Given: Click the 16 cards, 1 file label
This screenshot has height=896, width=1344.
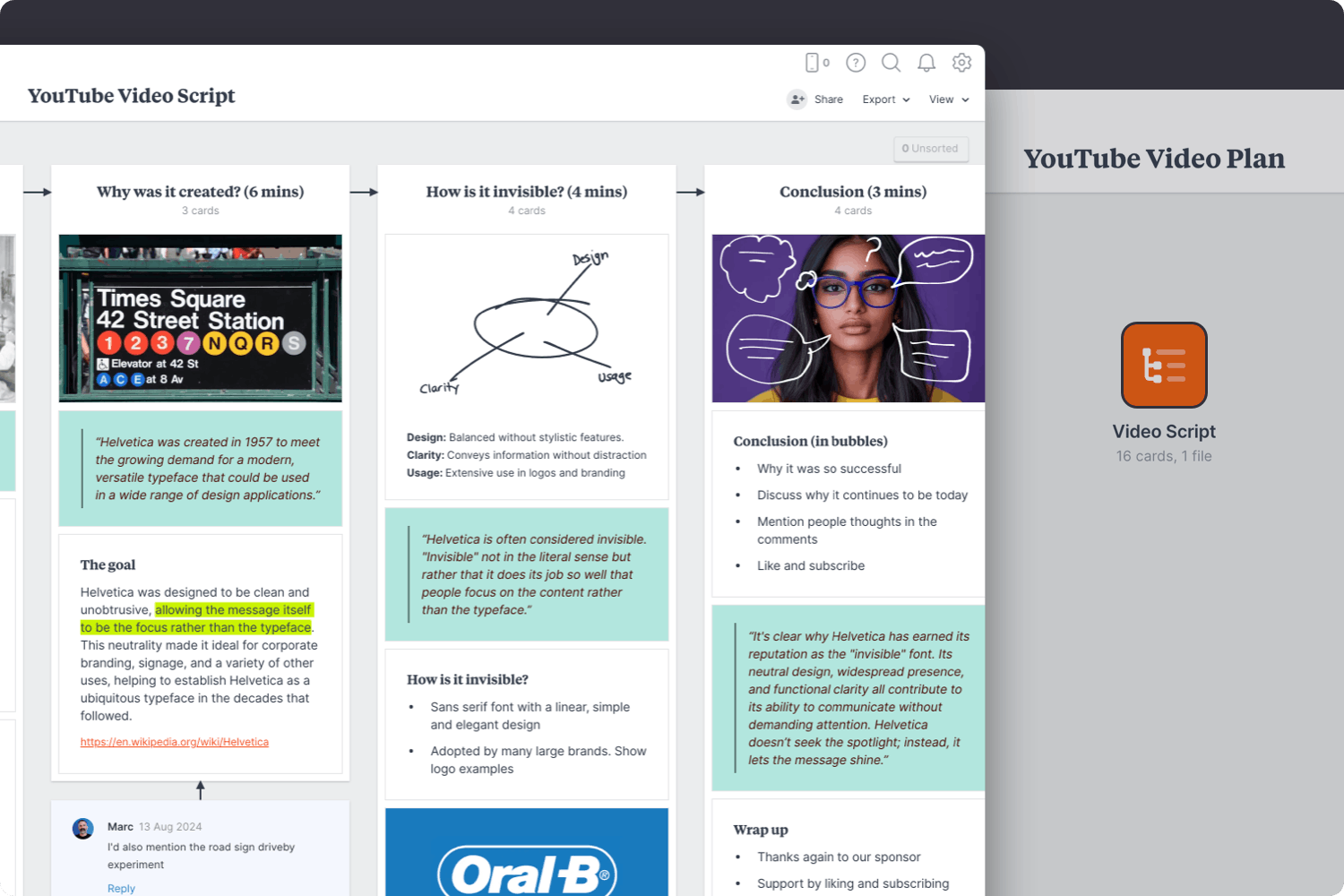Looking at the screenshot, I should [1164, 456].
